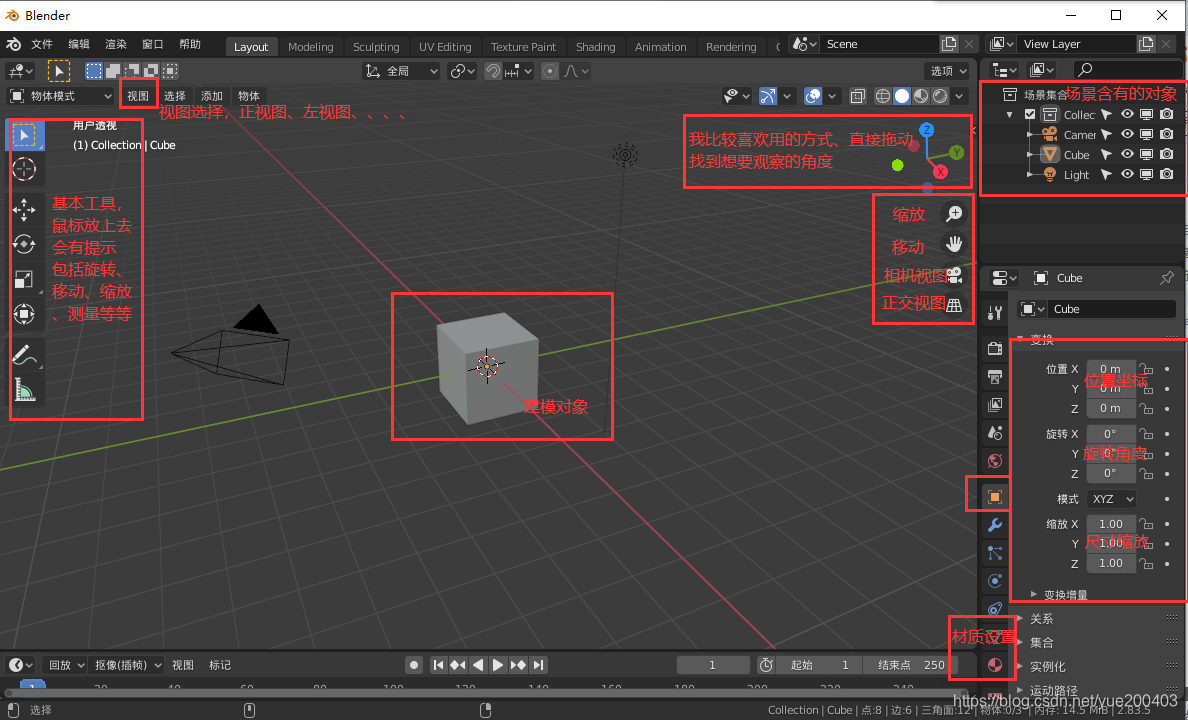The image size is (1188, 720).
Task: Select solid viewport shading mode
Action: pos(902,95)
